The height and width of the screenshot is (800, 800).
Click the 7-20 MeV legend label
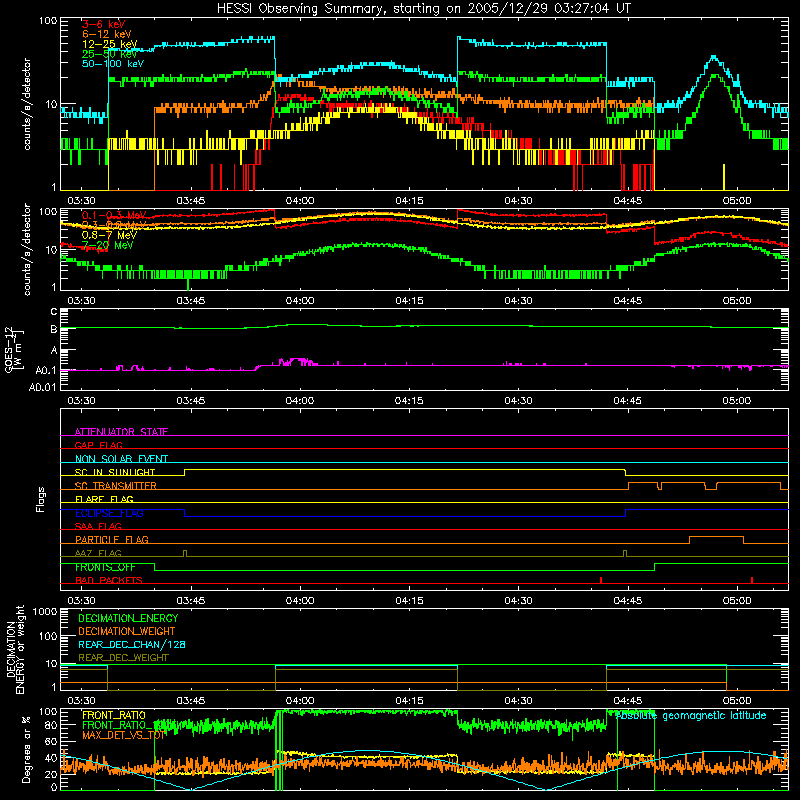(108, 245)
